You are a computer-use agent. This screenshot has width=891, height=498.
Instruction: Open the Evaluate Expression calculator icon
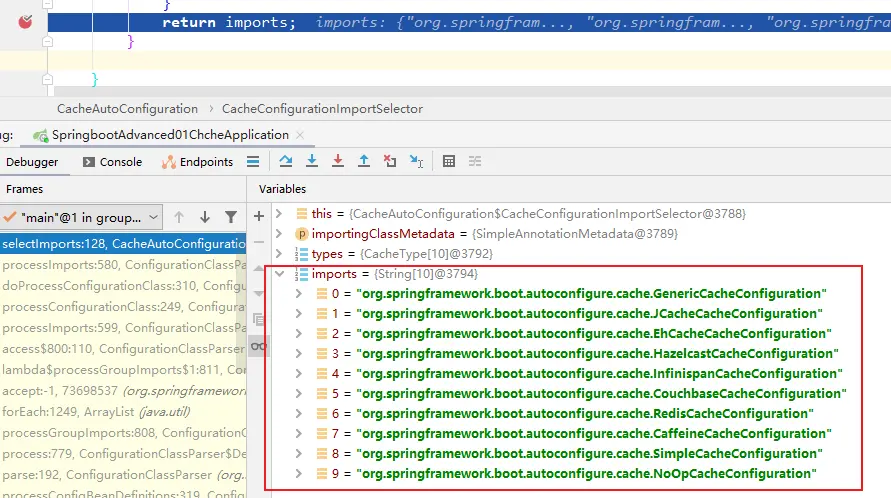point(449,161)
